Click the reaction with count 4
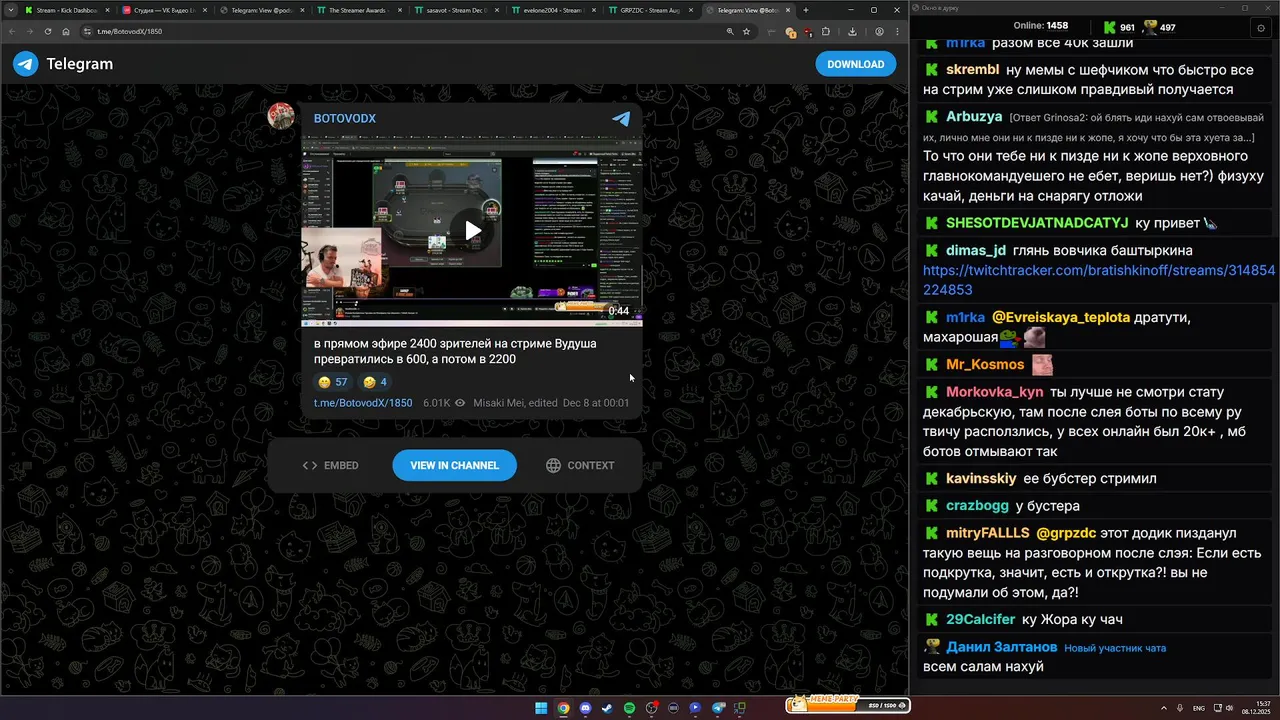Image resolution: width=1280 pixels, height=720 pixels. coord(375,382)
